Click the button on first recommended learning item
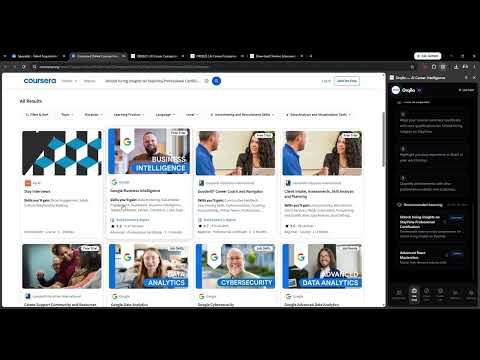The width and height of the screenshot is (480, 360). point(456,218)
